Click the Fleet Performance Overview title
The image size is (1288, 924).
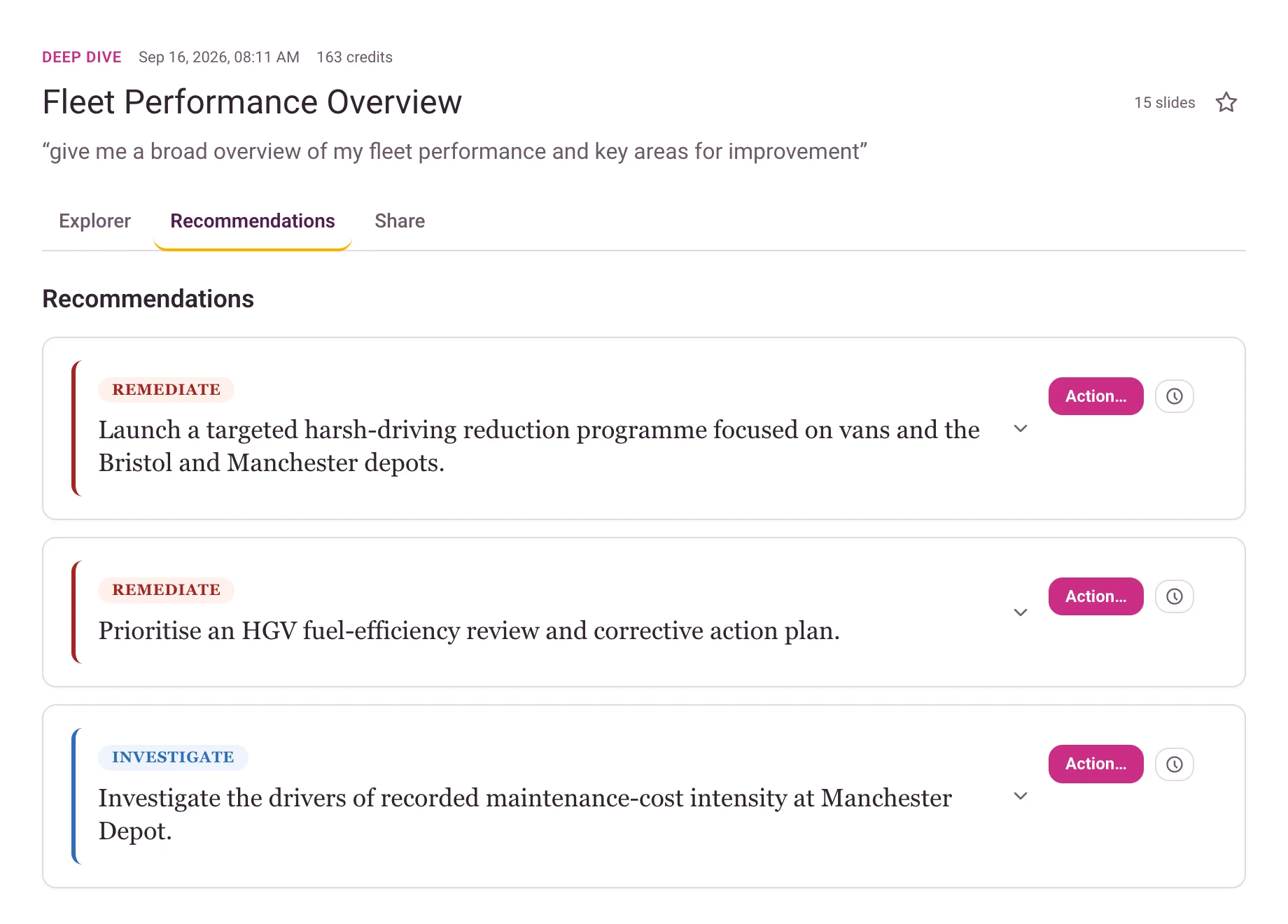[252, 102]
